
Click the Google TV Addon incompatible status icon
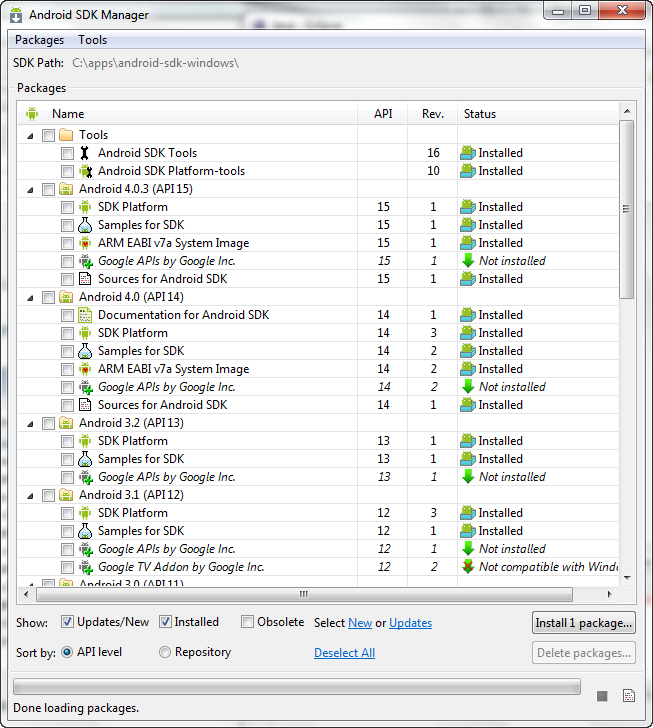468,566
